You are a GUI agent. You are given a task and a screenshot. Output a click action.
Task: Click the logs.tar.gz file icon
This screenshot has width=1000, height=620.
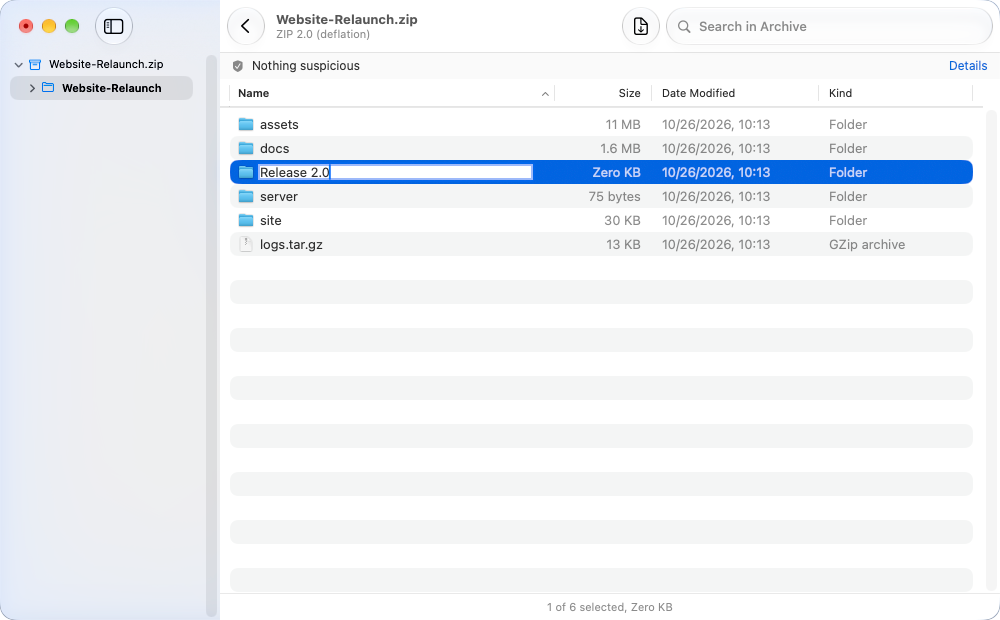[x=246, y=244]
